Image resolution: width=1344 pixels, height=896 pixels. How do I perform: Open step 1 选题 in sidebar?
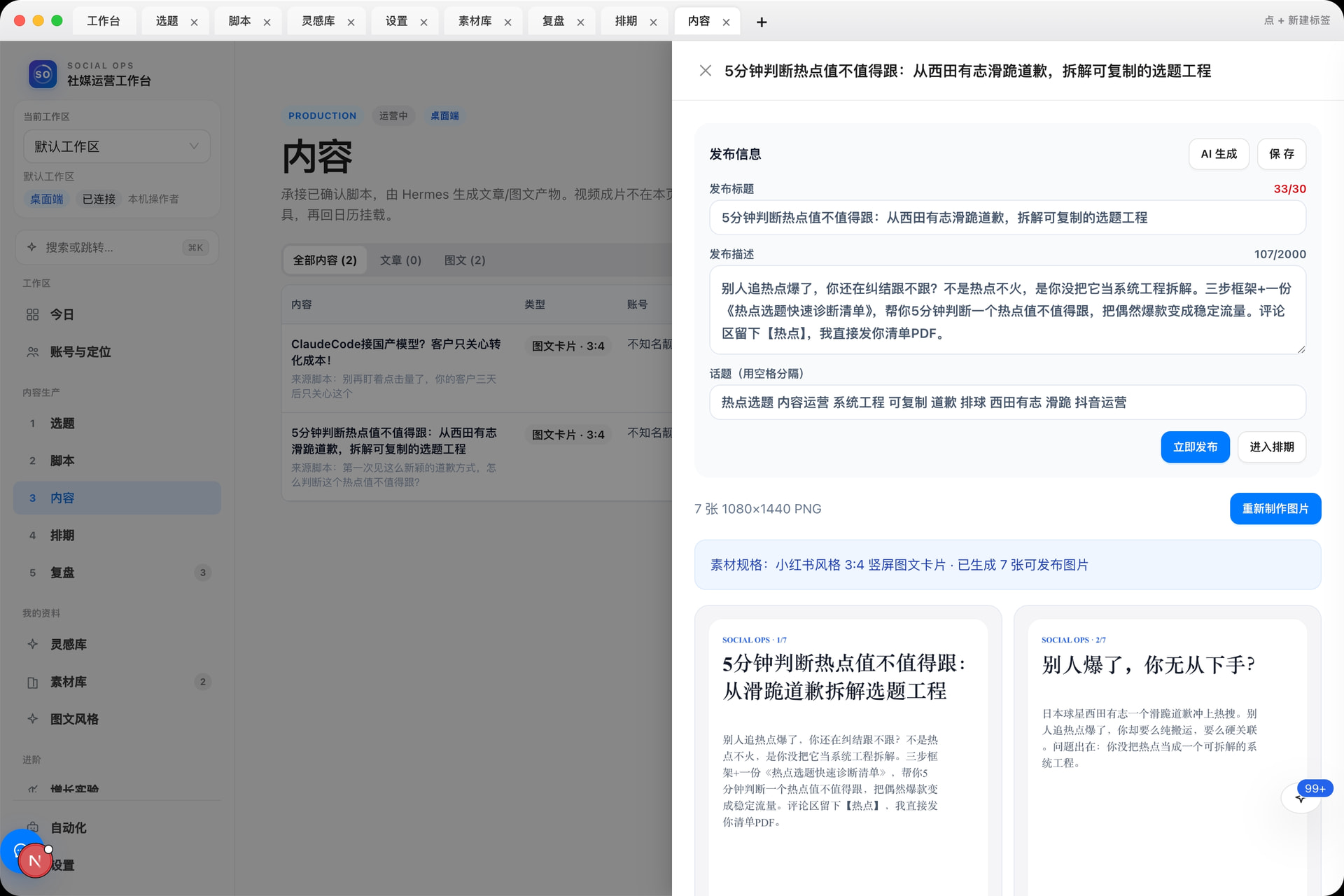(117, 423)
